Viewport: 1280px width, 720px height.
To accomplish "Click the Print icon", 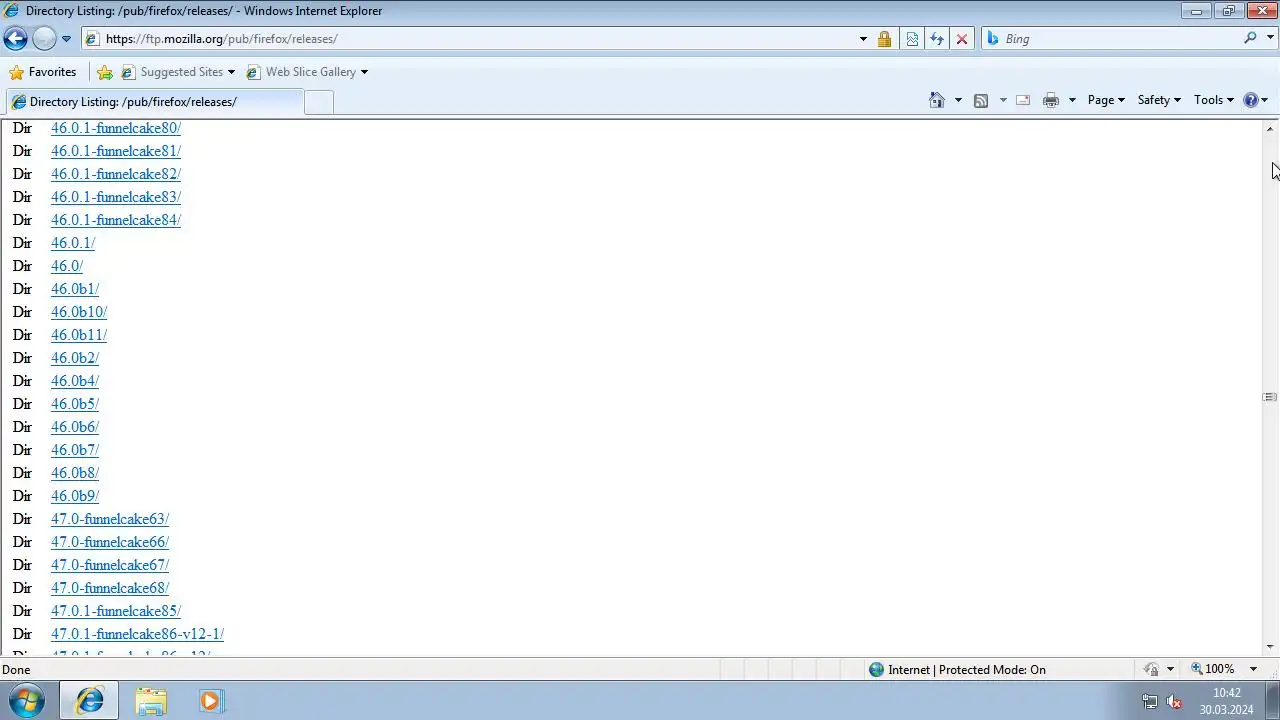I will [1051, 100].
